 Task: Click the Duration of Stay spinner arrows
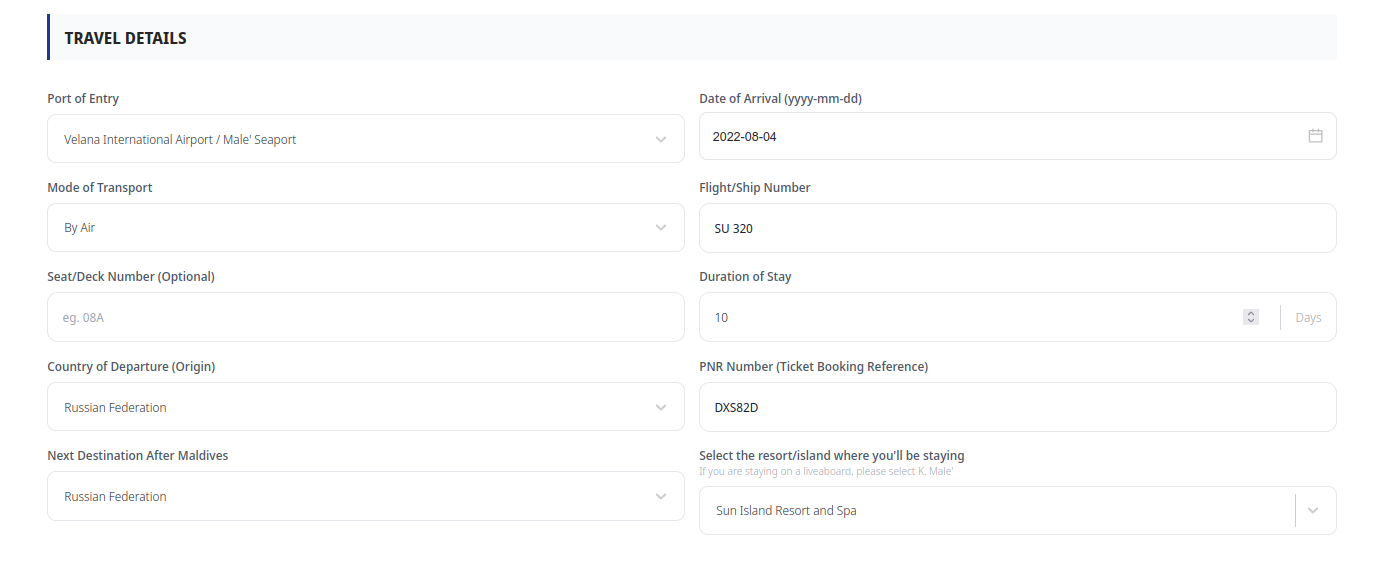point(1250,317)
